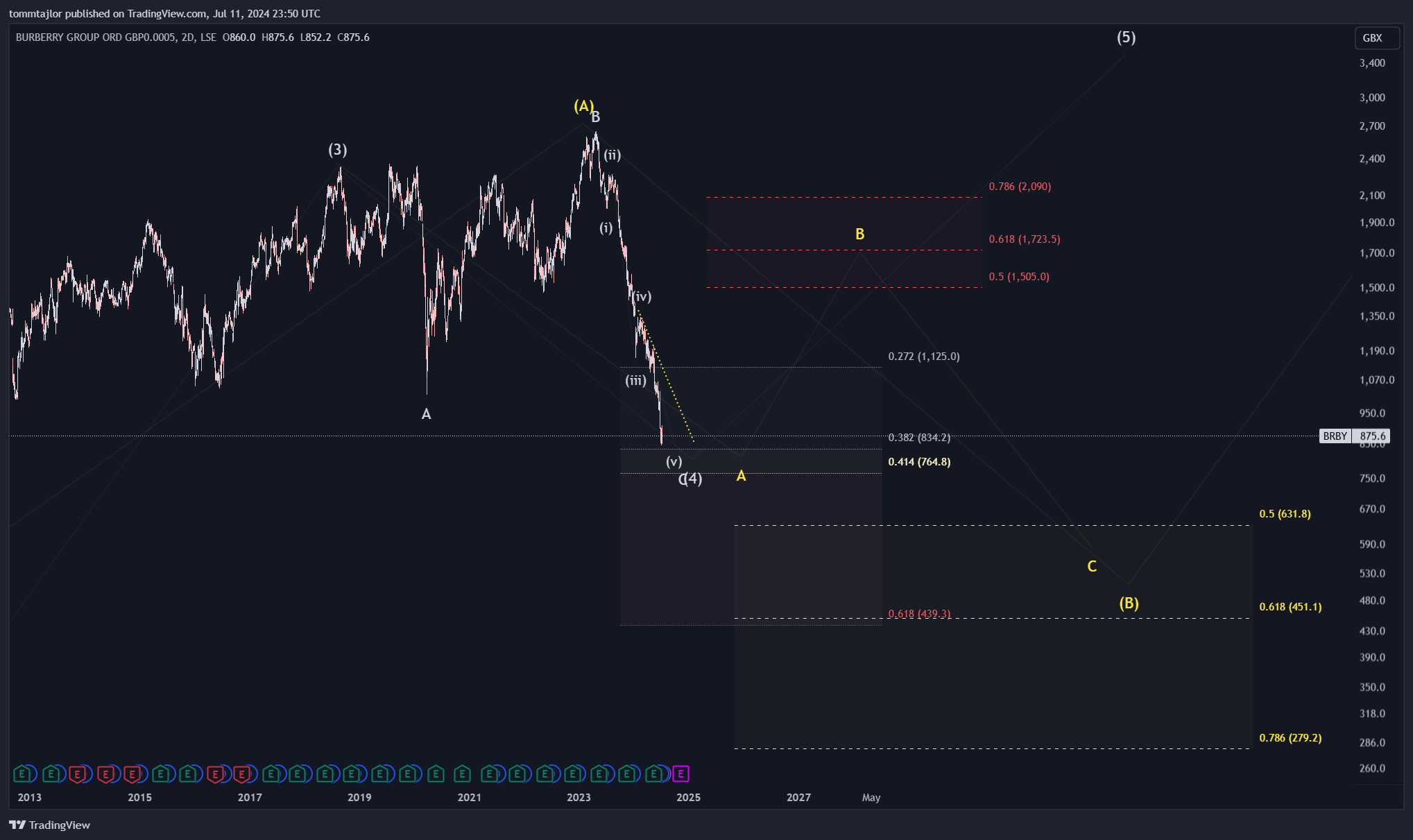This screenshot has height=840, width=1413.
Task: Open the GBX currency selector
Action: (x=1378, y=38)
